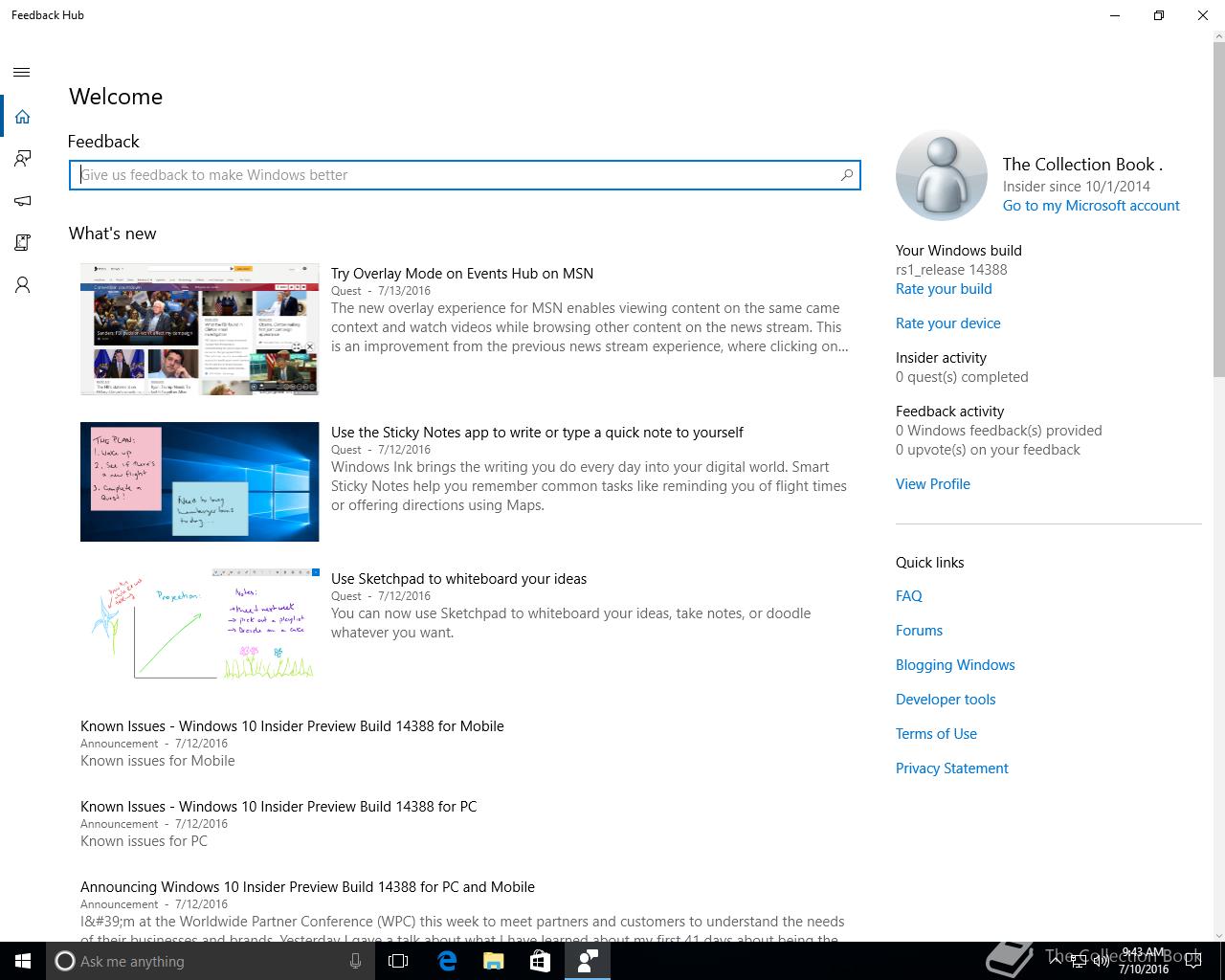
Task: Open Known Issues Build 14388 for PC
Action: 278,807
